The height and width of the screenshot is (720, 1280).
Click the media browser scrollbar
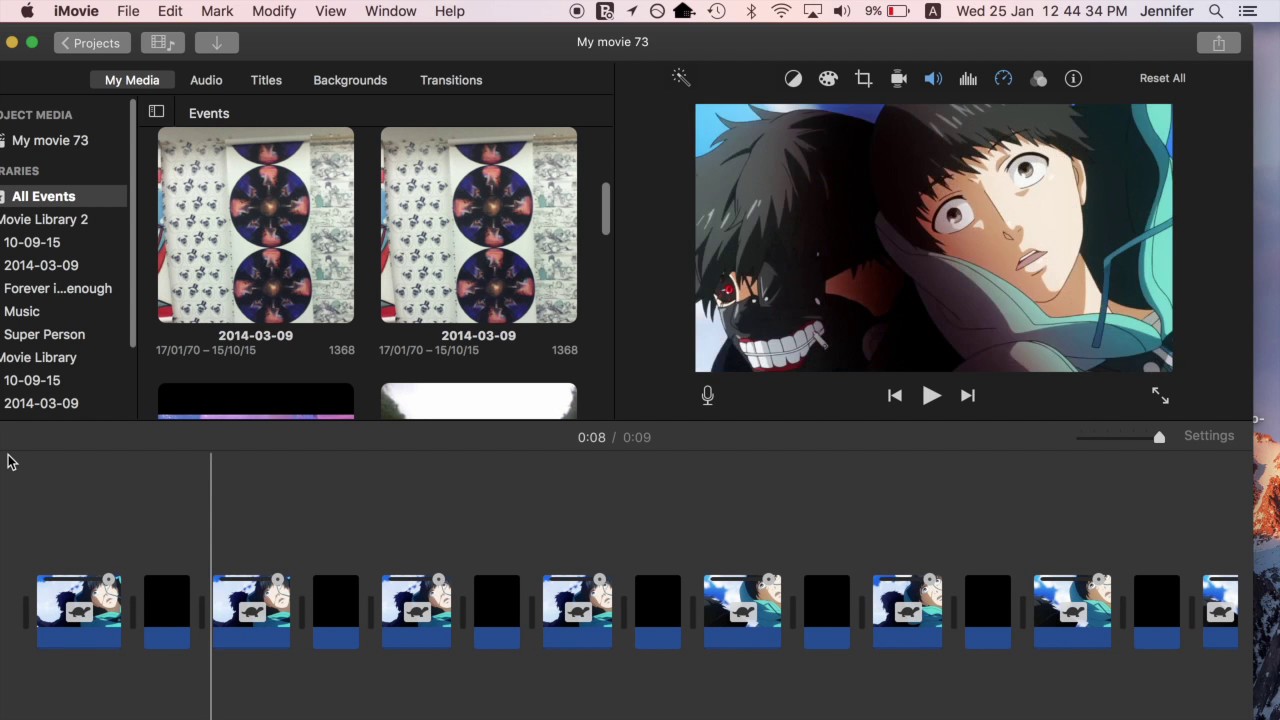[x=605, y=209]
